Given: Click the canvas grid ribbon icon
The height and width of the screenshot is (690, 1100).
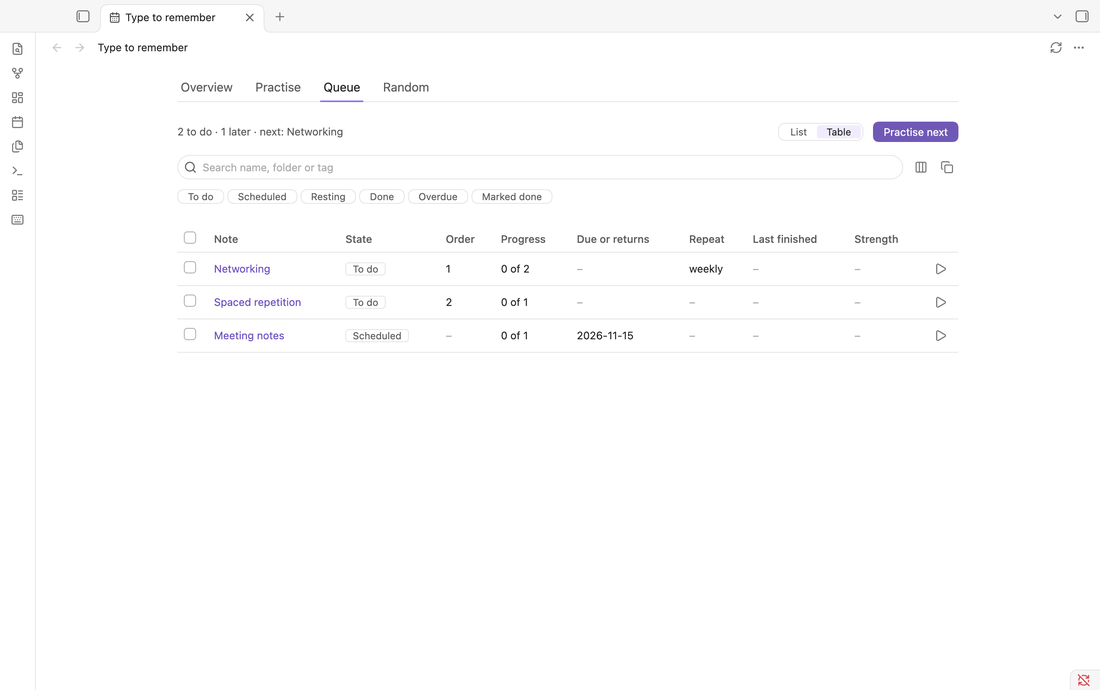Looking at the screenshot, I should click(x=18, y=97).
